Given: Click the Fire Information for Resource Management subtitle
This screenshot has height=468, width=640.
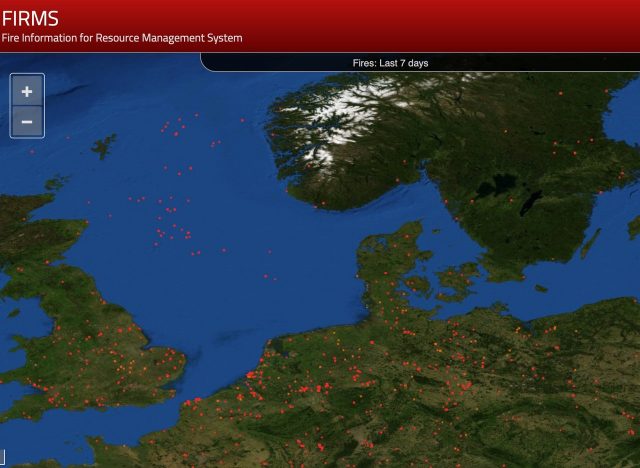Looking at the screenshot, I should [x=122, y=38].
